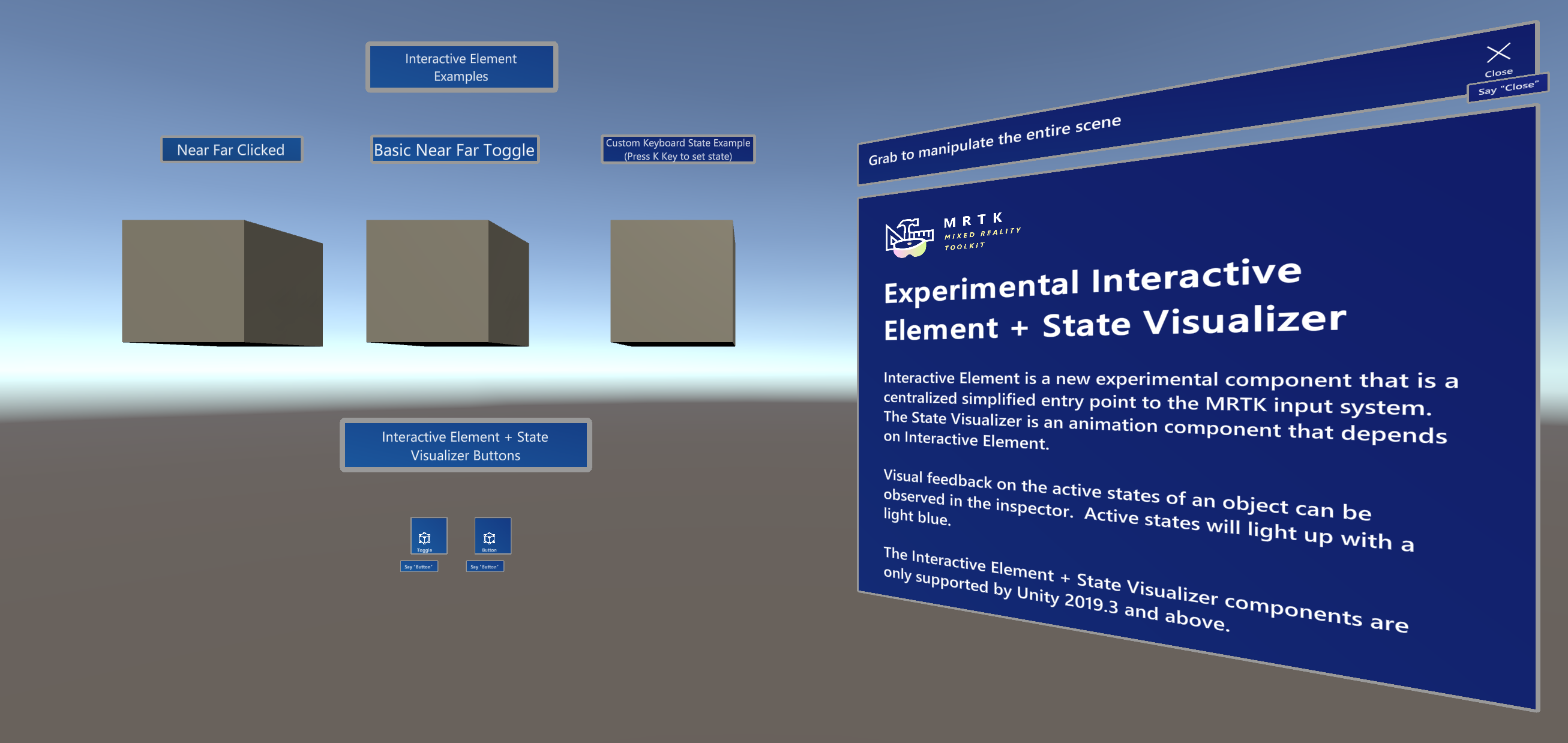Viewport: 1568px width, 743px height.
Task: Click the paragraph mentioning Unity 2019.3 and above
Action: coord(1146,591)
